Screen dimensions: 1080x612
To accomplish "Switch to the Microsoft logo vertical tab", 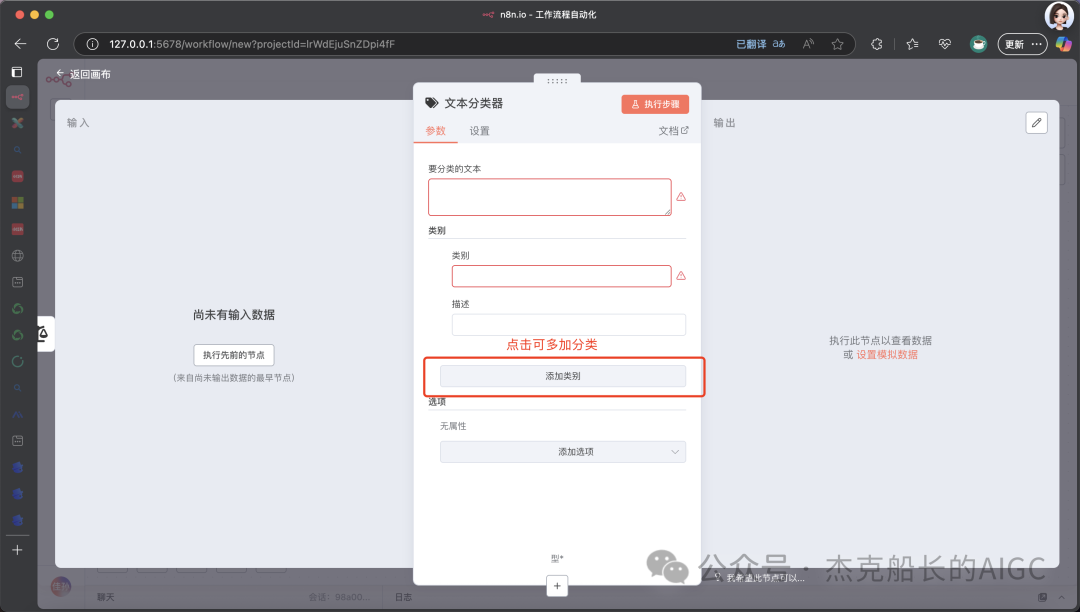I will (18, 202).
